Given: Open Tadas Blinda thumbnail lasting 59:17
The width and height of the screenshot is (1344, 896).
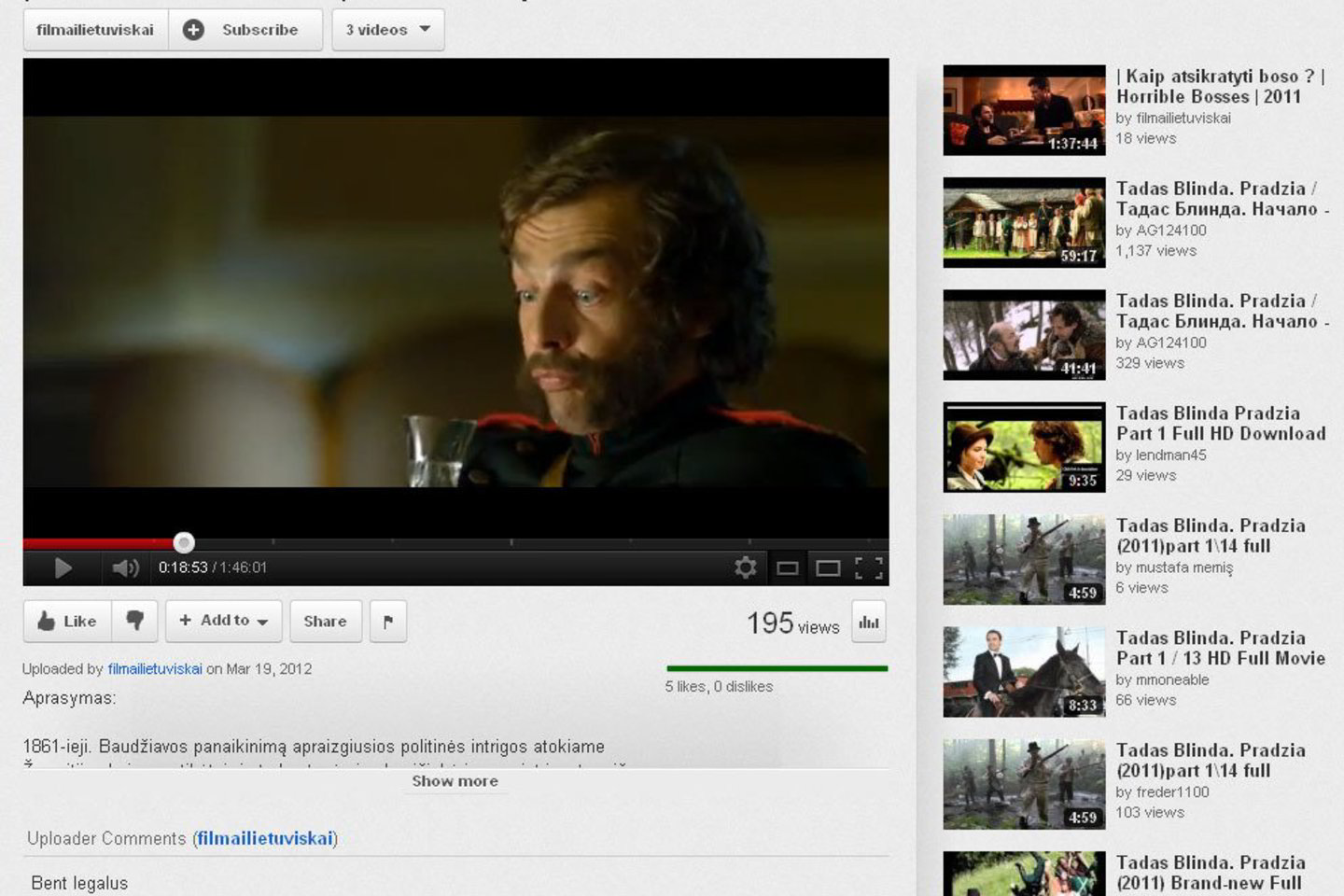Looking at the screenshot, I should coord(1024,222).
